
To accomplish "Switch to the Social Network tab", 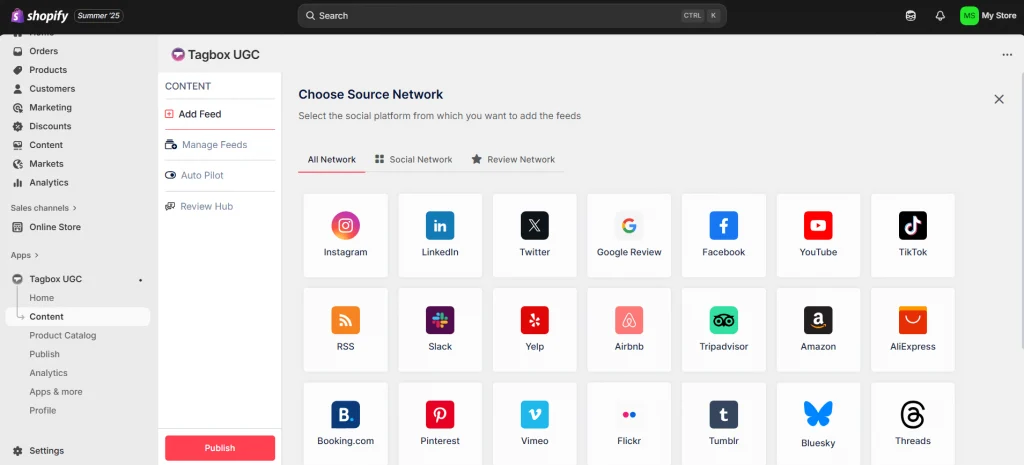I will click(x=413, y=159).
